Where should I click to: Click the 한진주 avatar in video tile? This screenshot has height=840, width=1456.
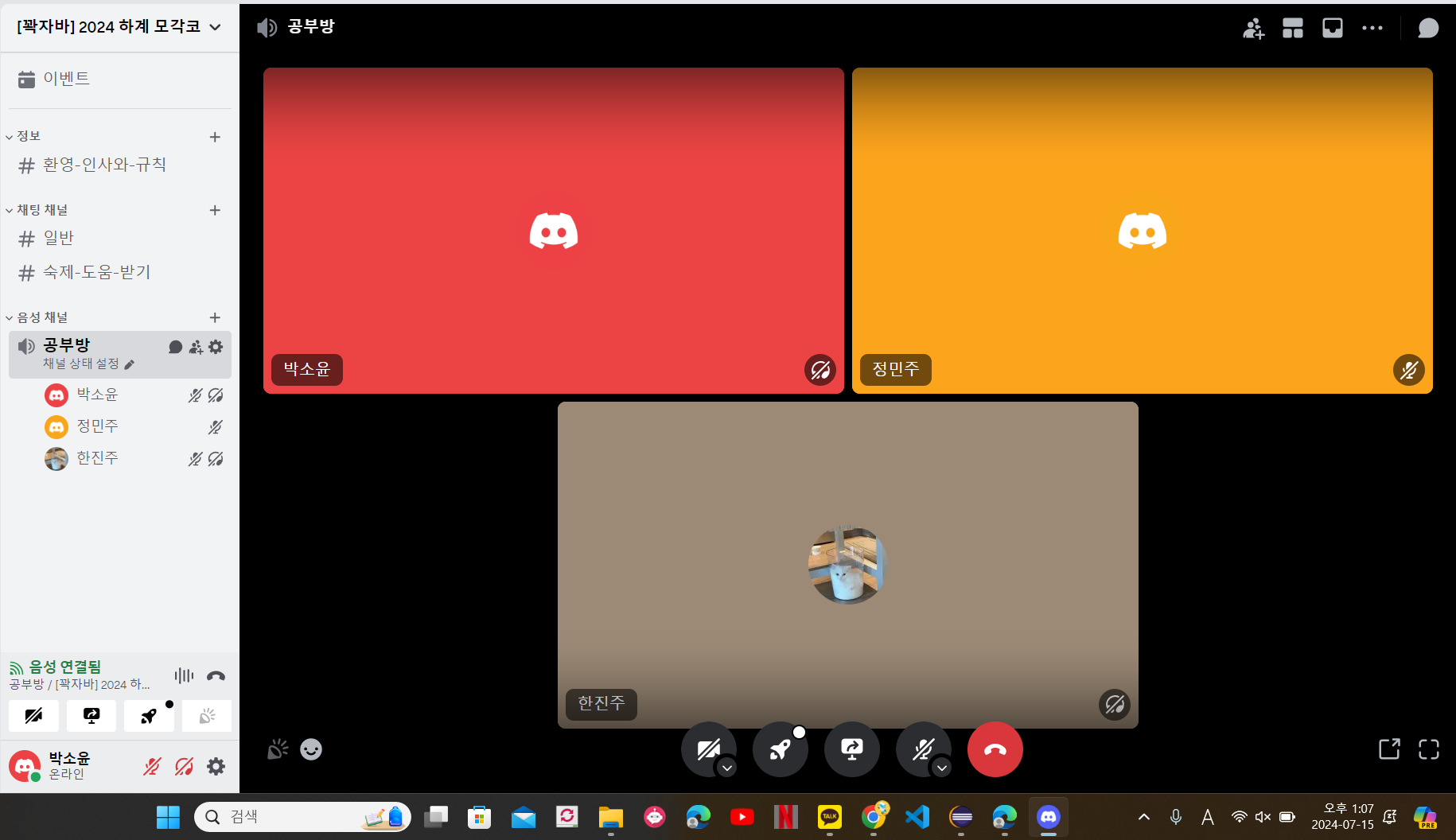click(x=848, y=566)
